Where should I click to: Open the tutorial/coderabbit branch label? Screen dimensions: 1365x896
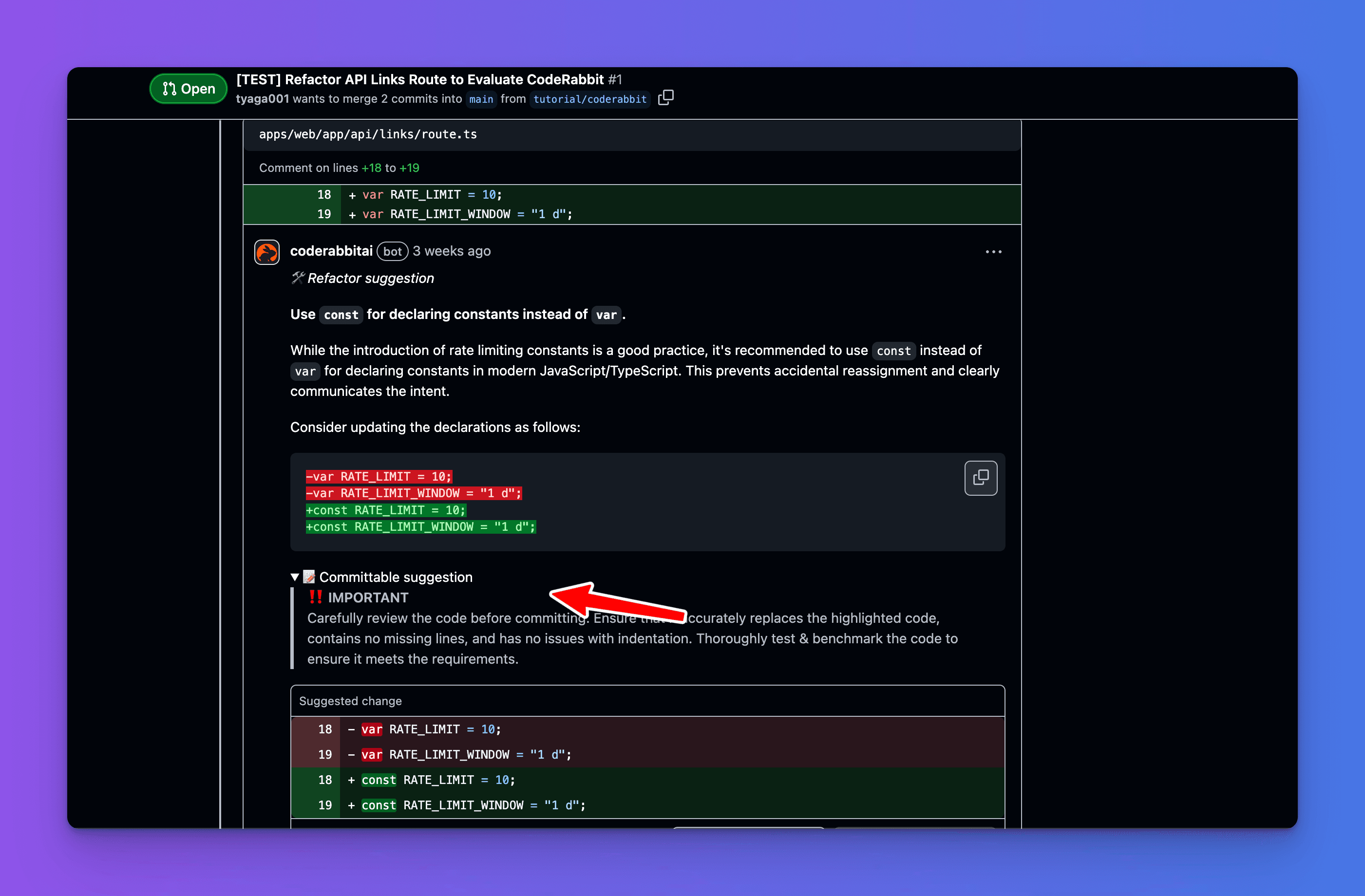tap(589, 99)
